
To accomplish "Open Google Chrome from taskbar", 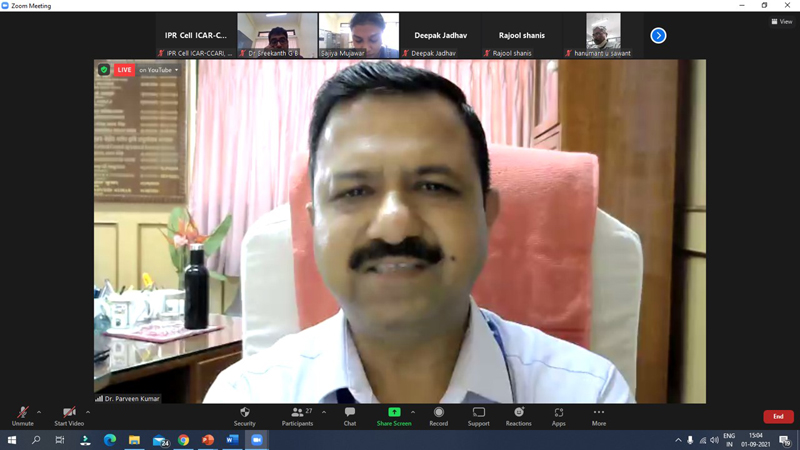I will [184, 440].
